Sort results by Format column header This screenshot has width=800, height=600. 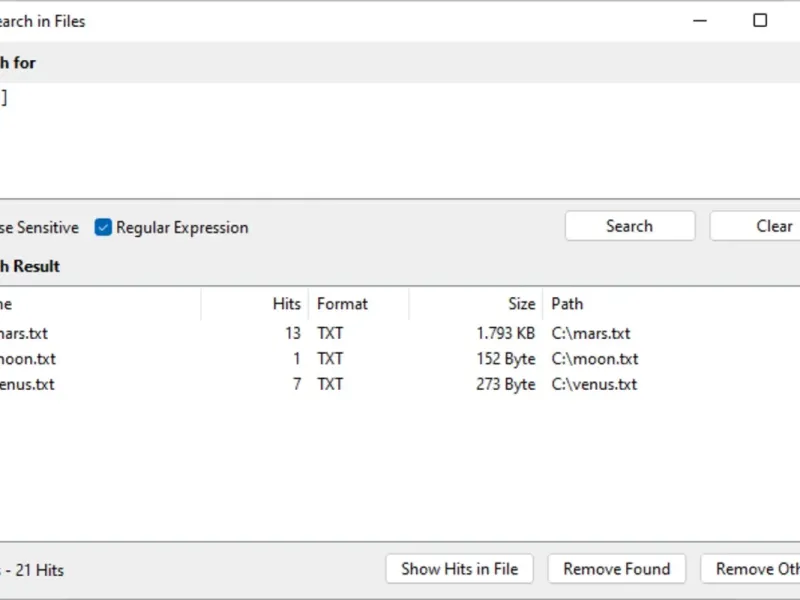click(x=342, y=304)
